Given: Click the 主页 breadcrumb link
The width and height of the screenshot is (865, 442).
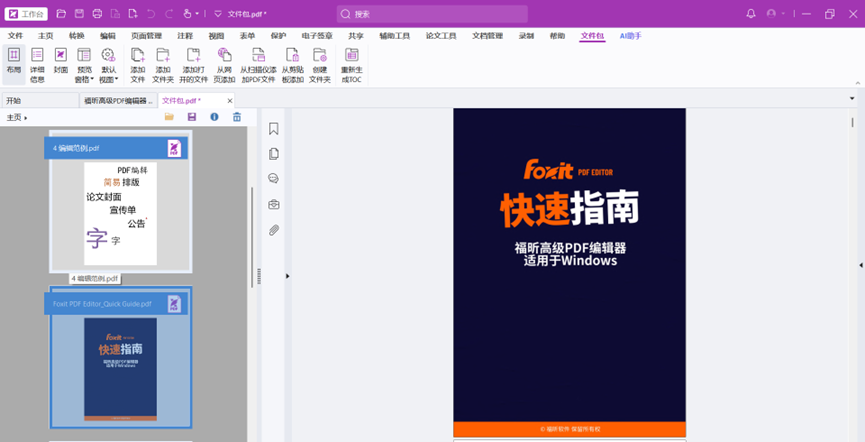Looking at the screenshot, I should tap(15, 117).
